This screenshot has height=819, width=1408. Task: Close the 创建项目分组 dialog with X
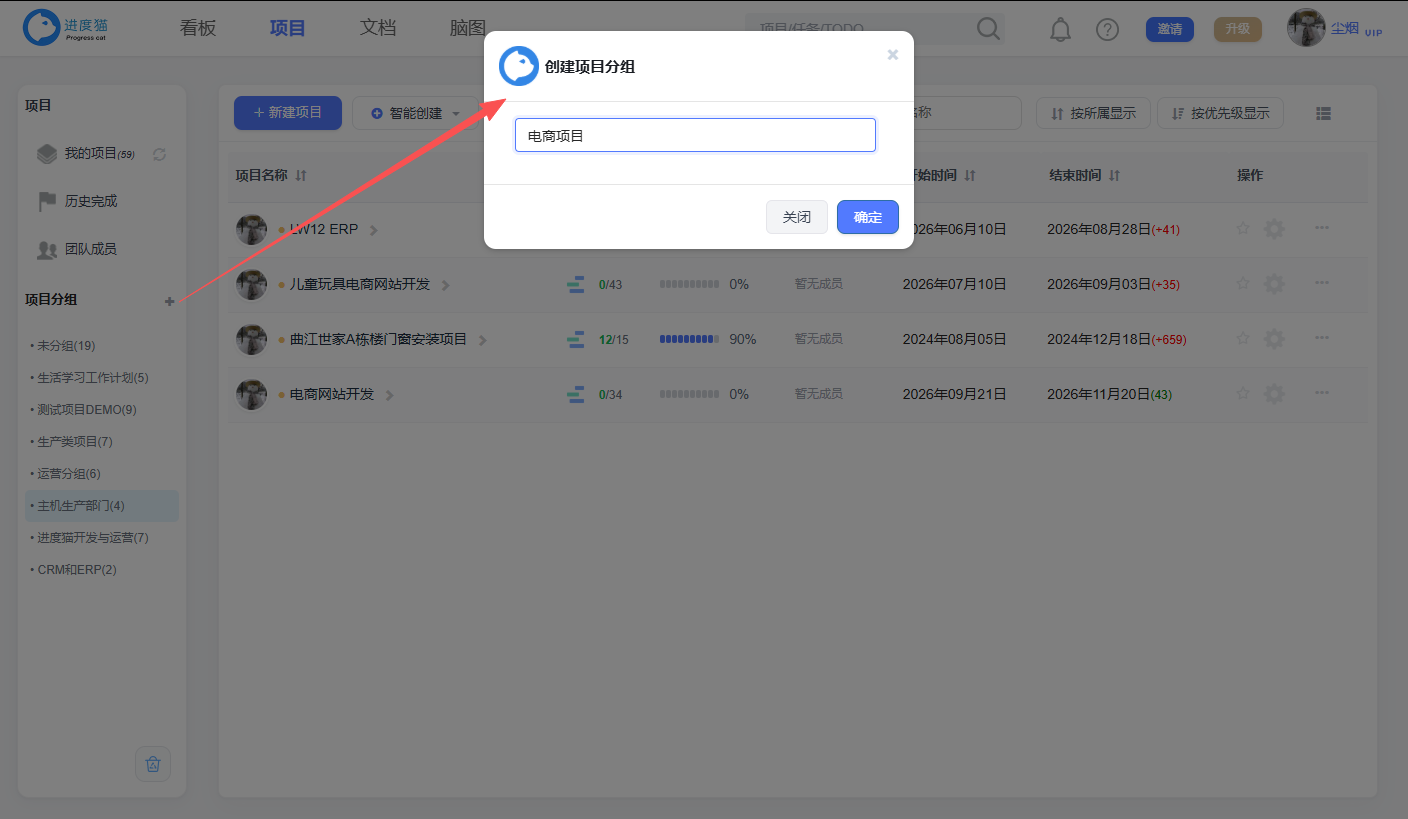pos(893,55)
